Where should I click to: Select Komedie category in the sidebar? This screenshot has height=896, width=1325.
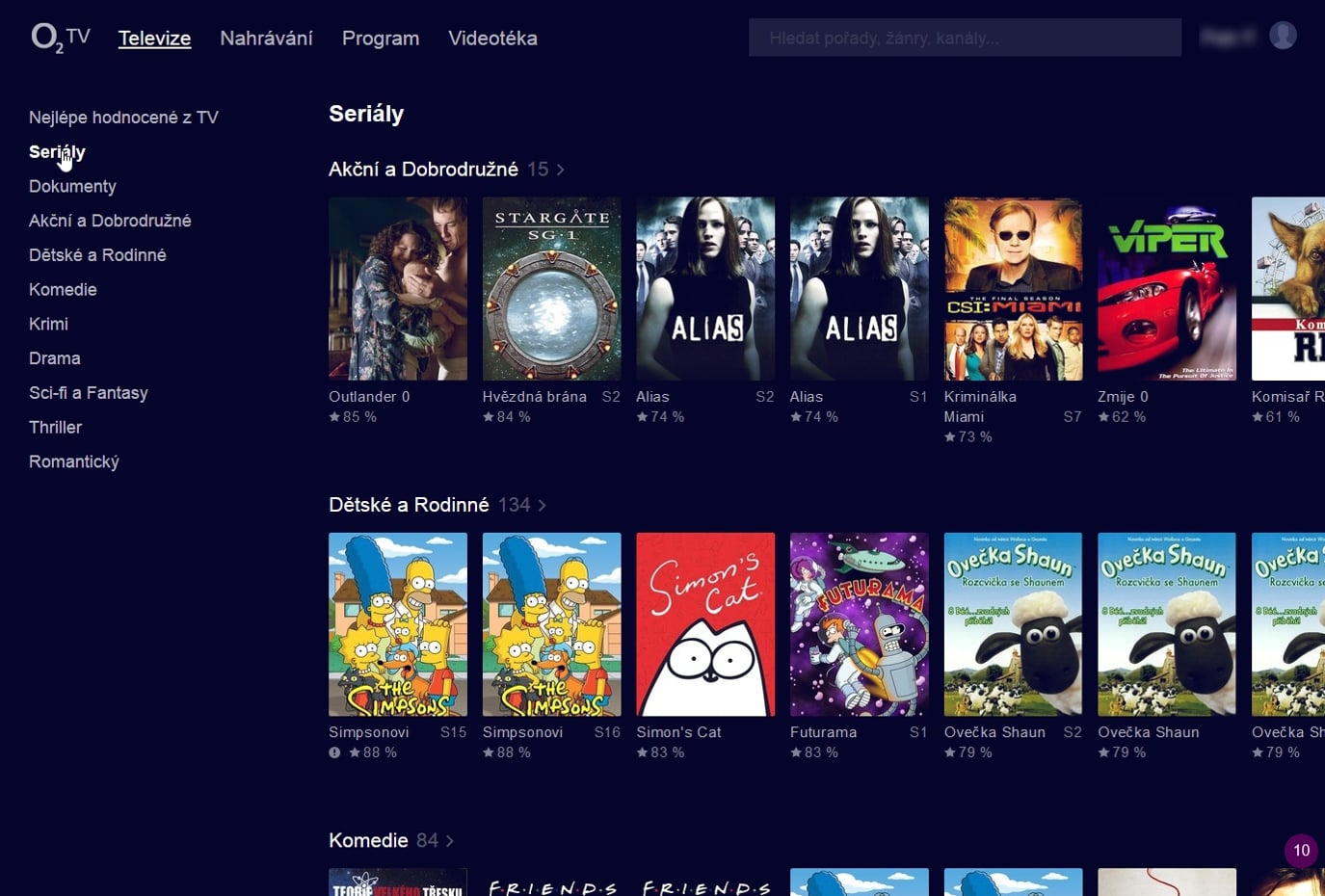click(x=63, y=289)
